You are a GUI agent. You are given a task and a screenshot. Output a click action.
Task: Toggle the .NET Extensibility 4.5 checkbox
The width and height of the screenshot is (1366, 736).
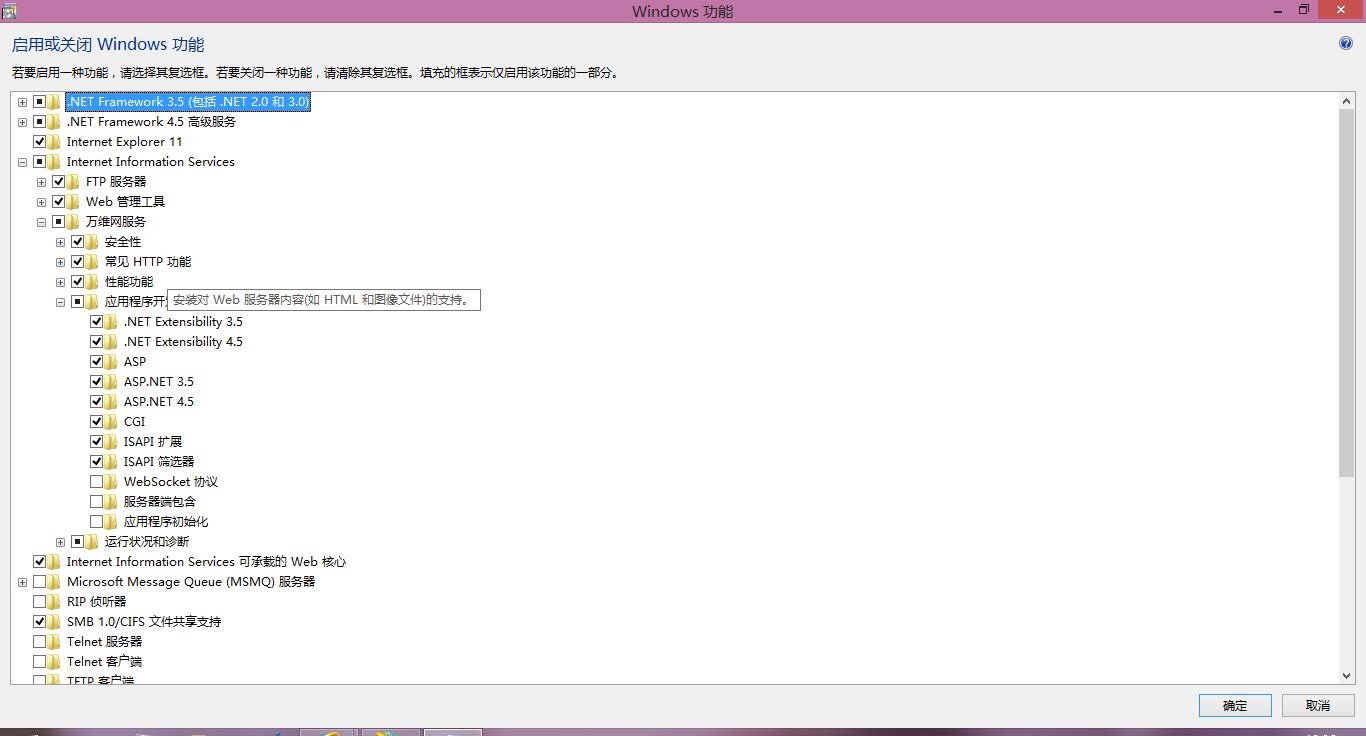click(97, 341)
